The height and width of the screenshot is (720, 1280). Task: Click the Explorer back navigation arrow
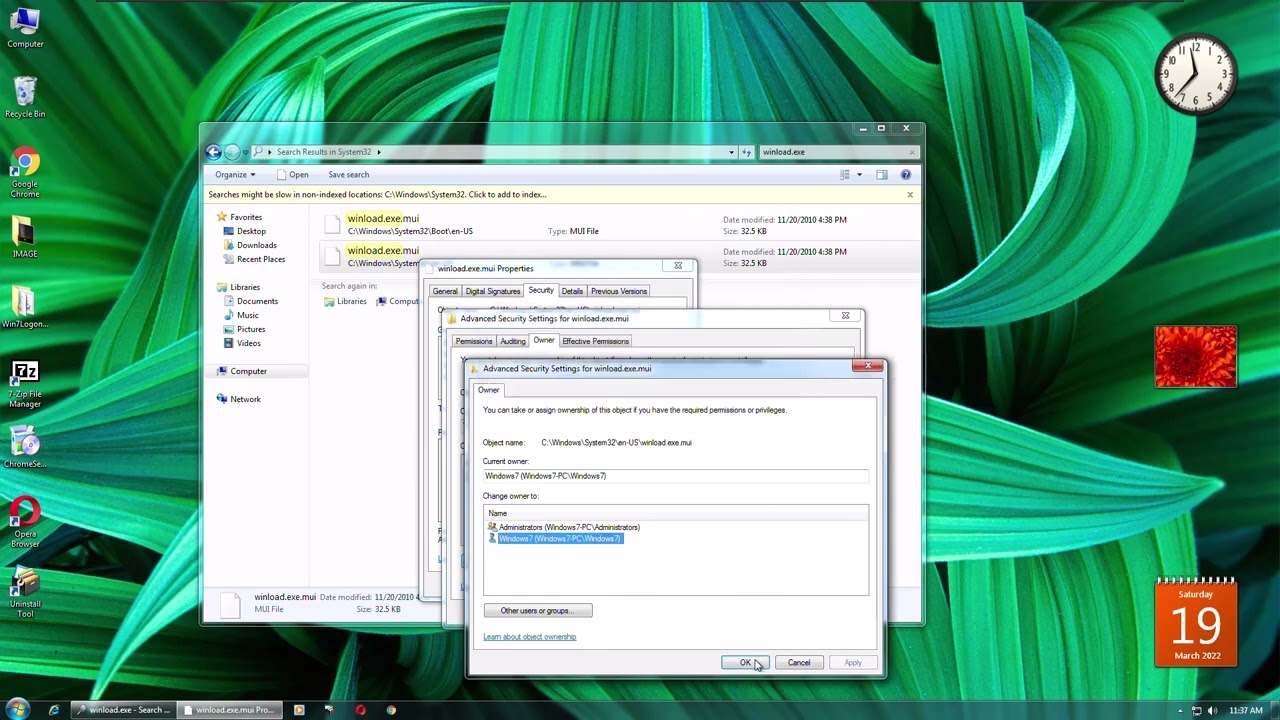tap(213, 152)
